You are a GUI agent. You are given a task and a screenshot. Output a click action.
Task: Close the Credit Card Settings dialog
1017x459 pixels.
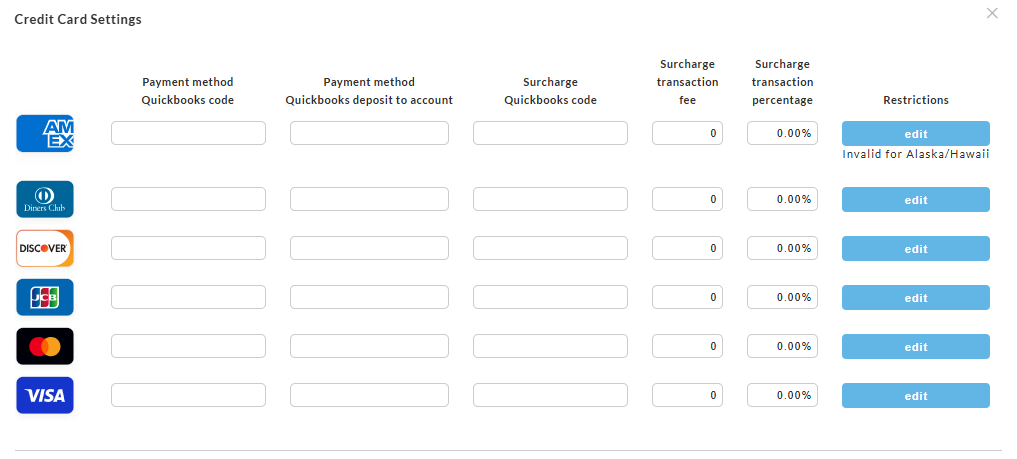[x=992, y=13]
